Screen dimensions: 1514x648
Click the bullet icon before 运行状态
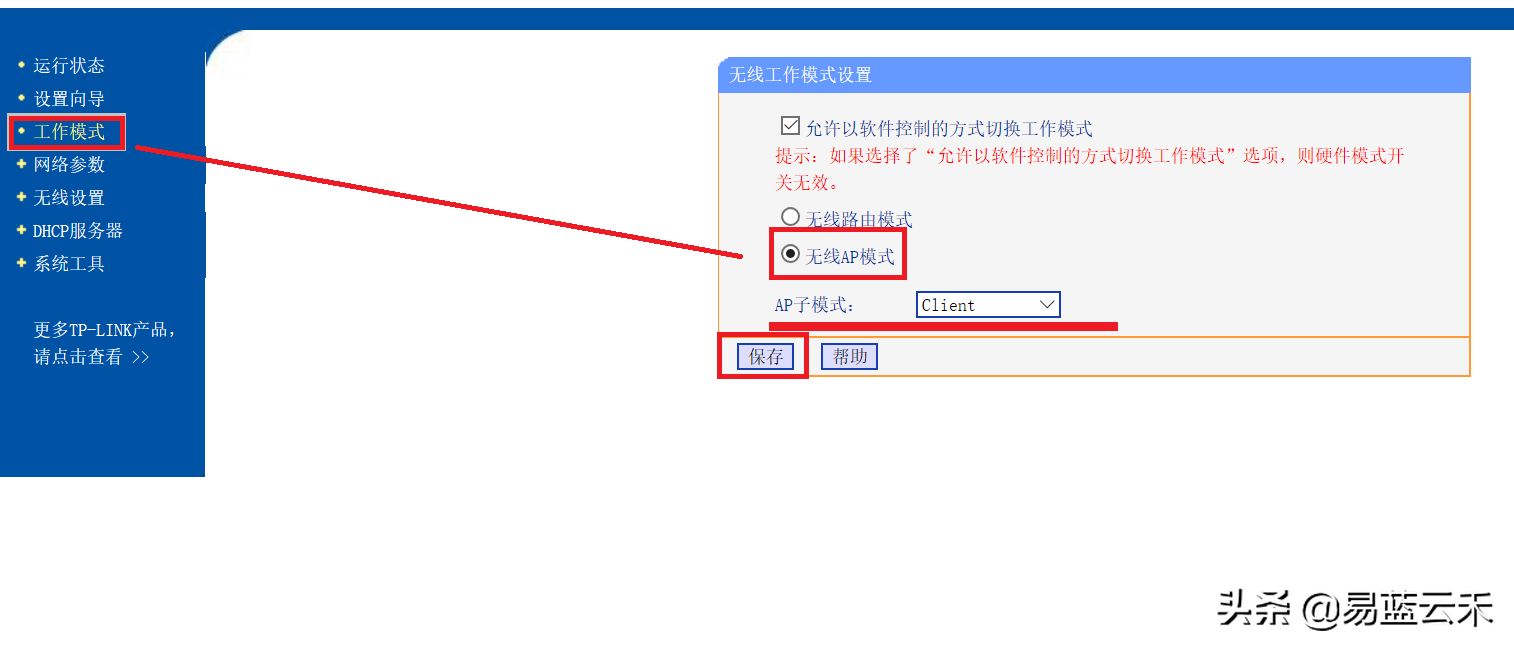[x=21, y=65]
